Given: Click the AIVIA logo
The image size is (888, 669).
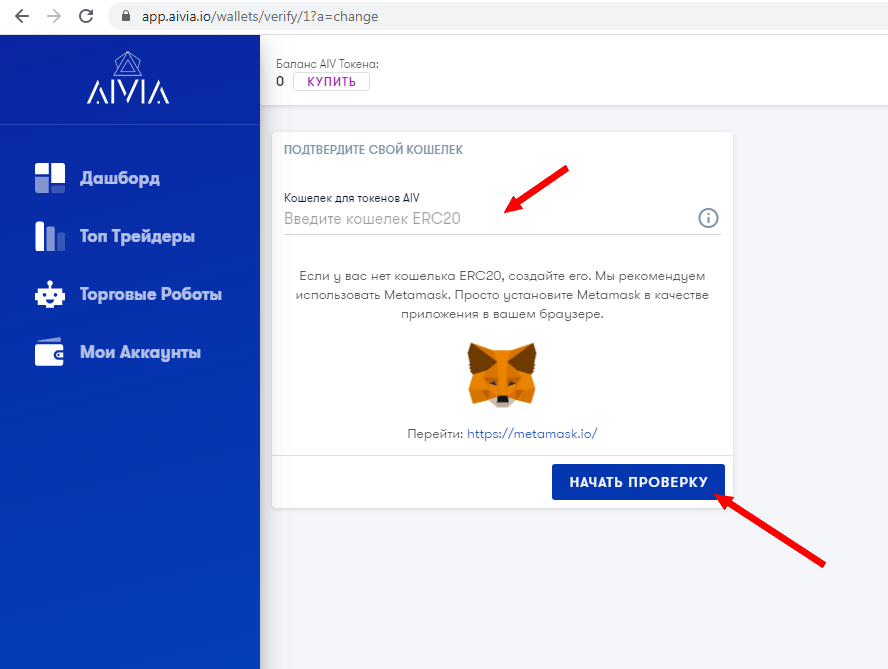Looking at the screenshot, I should click(x=128, y=78).
